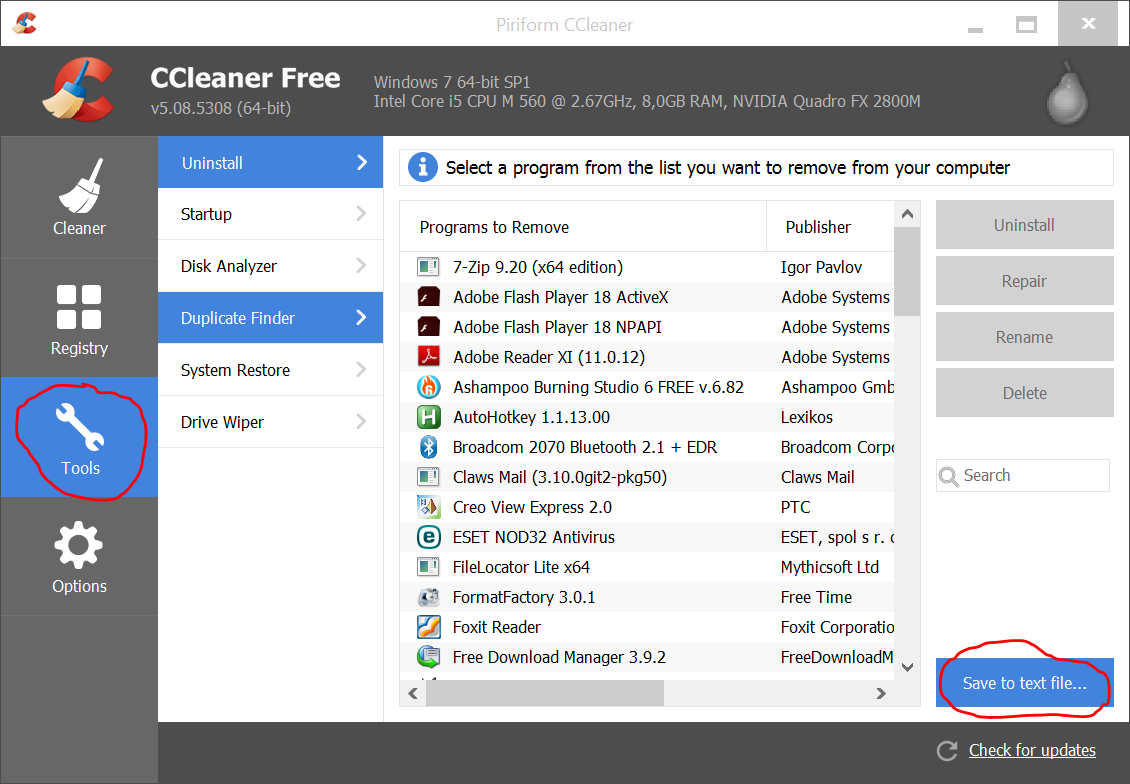Open the Startup tool tab
Screen dimensions: 1130x784
[270, 214]
